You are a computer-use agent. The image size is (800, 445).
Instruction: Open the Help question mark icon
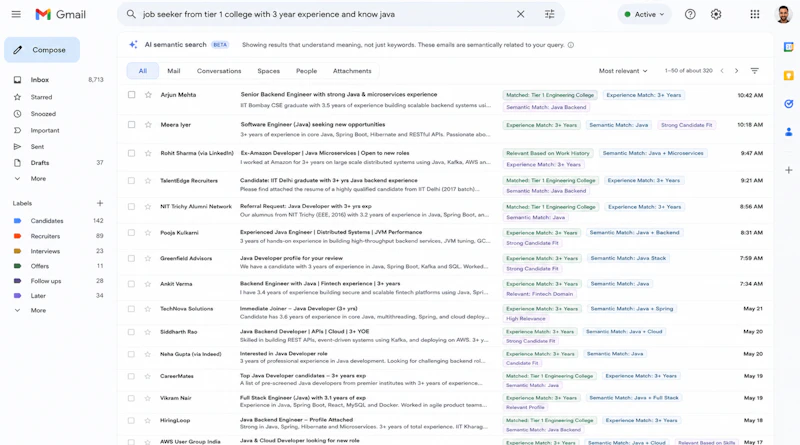coord(690,14)
